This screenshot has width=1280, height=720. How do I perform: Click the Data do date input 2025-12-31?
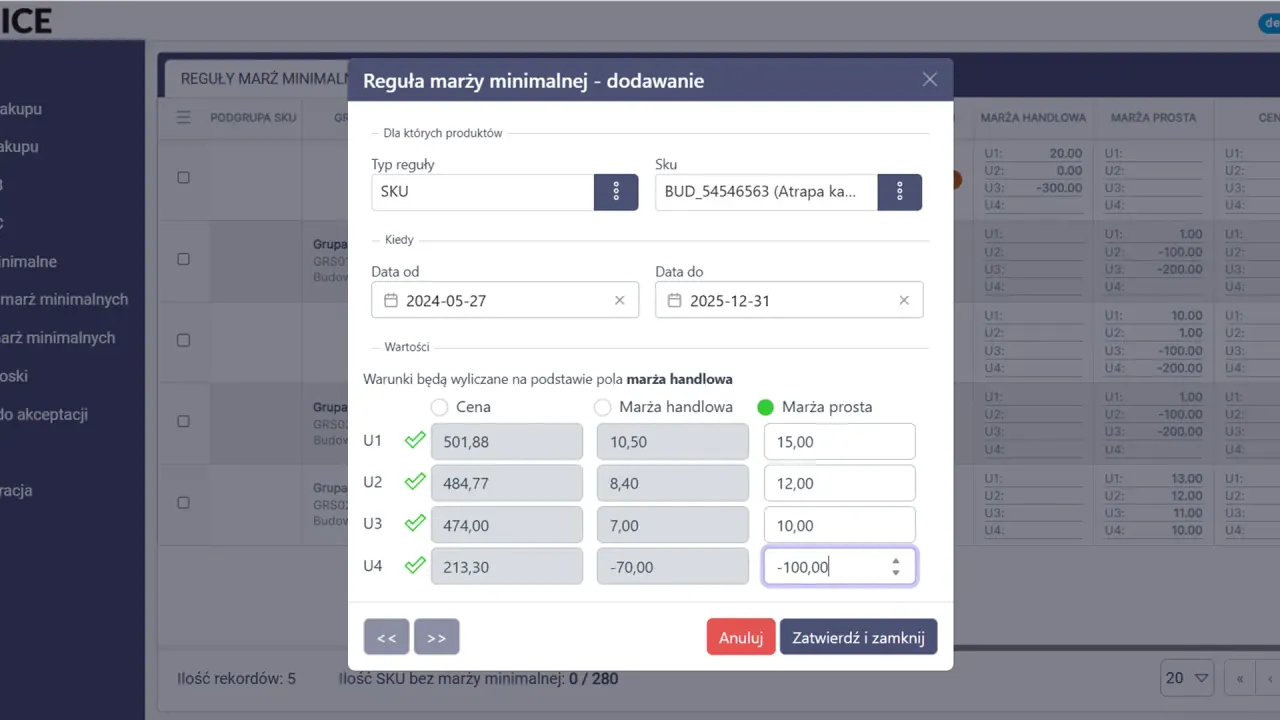tap(789, 300)
